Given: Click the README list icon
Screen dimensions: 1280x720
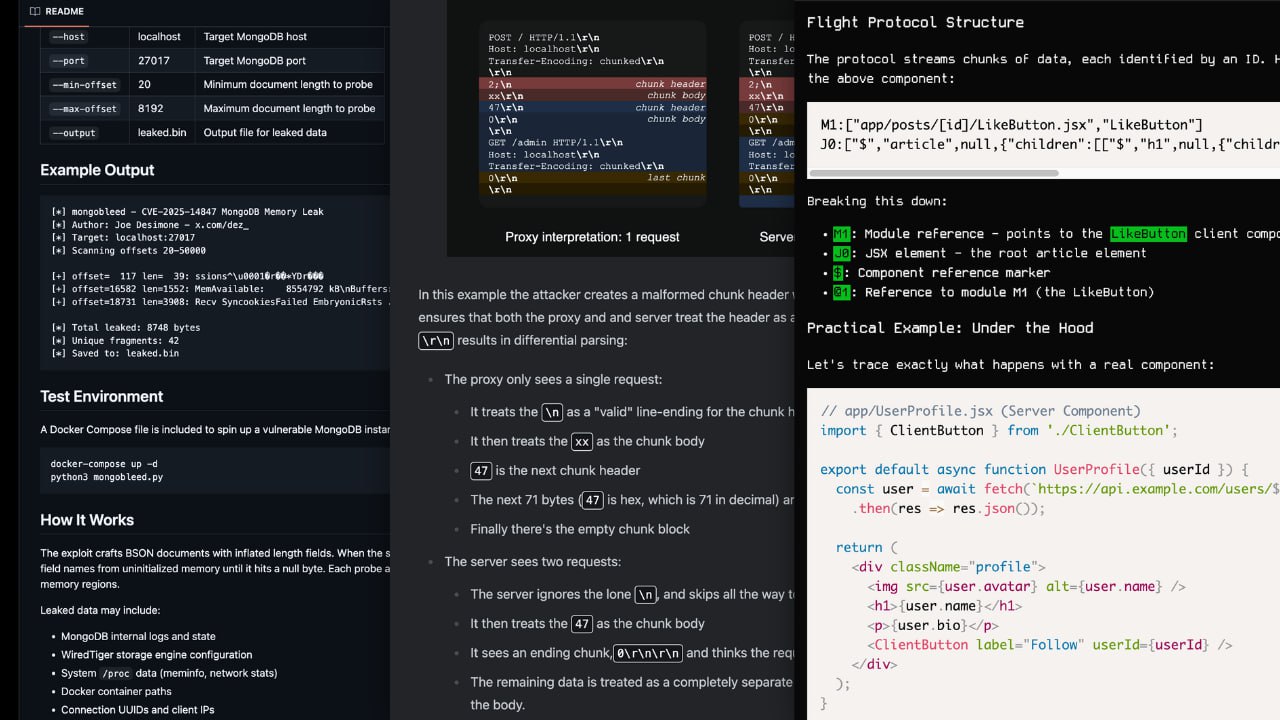Looking at the screenshot, I should point(34,12).
